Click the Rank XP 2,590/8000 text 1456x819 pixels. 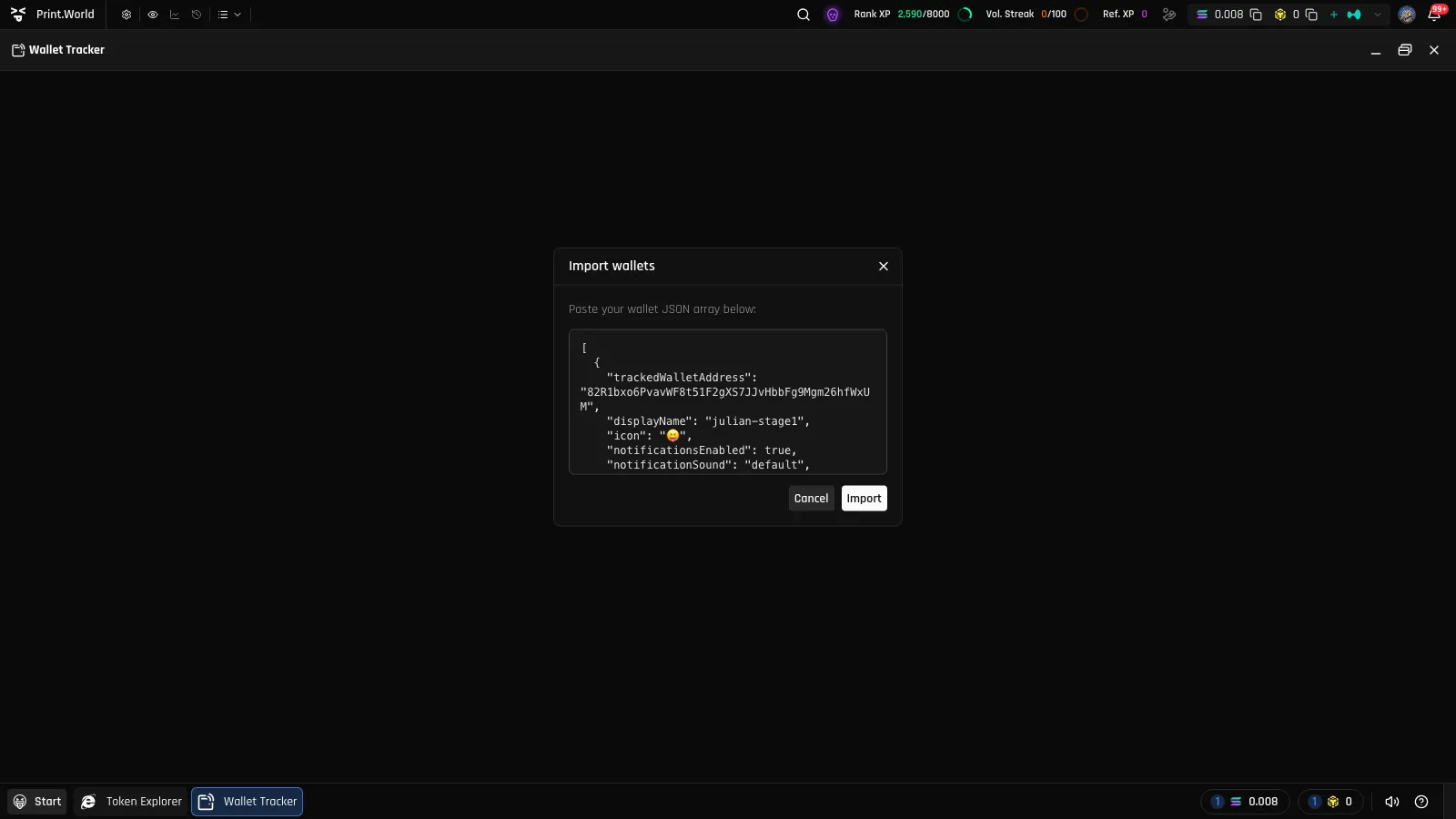point(901,15)
